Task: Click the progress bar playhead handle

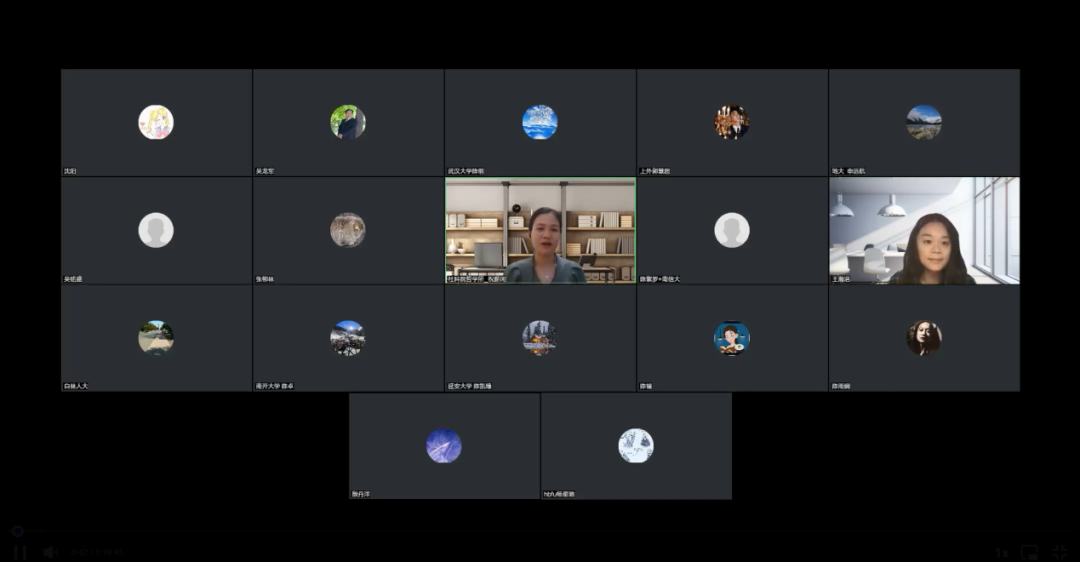Action: (x=17, y=531)
